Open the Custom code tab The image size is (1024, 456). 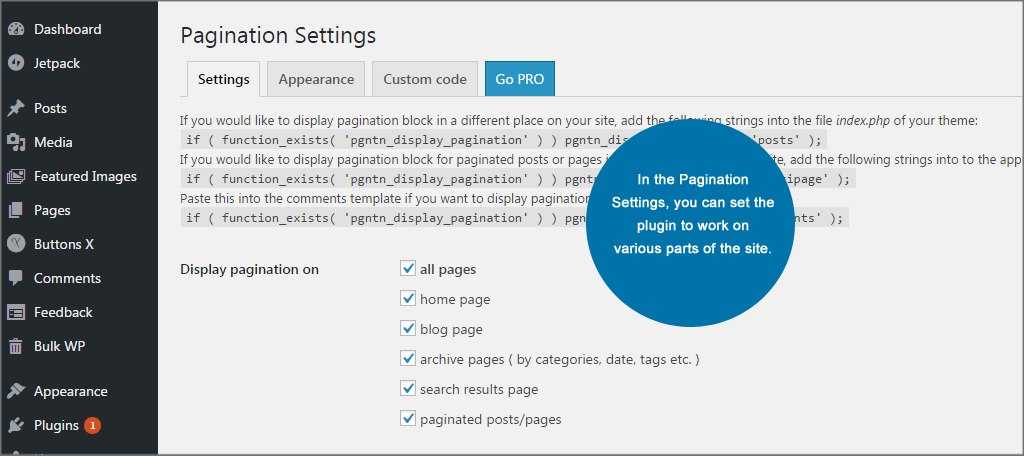click(424, 79)
